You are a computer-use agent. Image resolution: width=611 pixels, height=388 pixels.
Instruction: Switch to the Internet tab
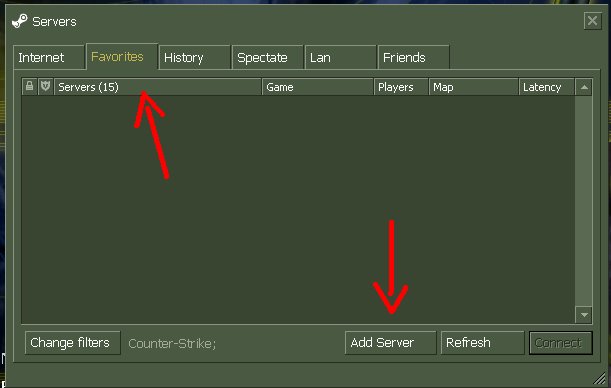tap(49, 58)
